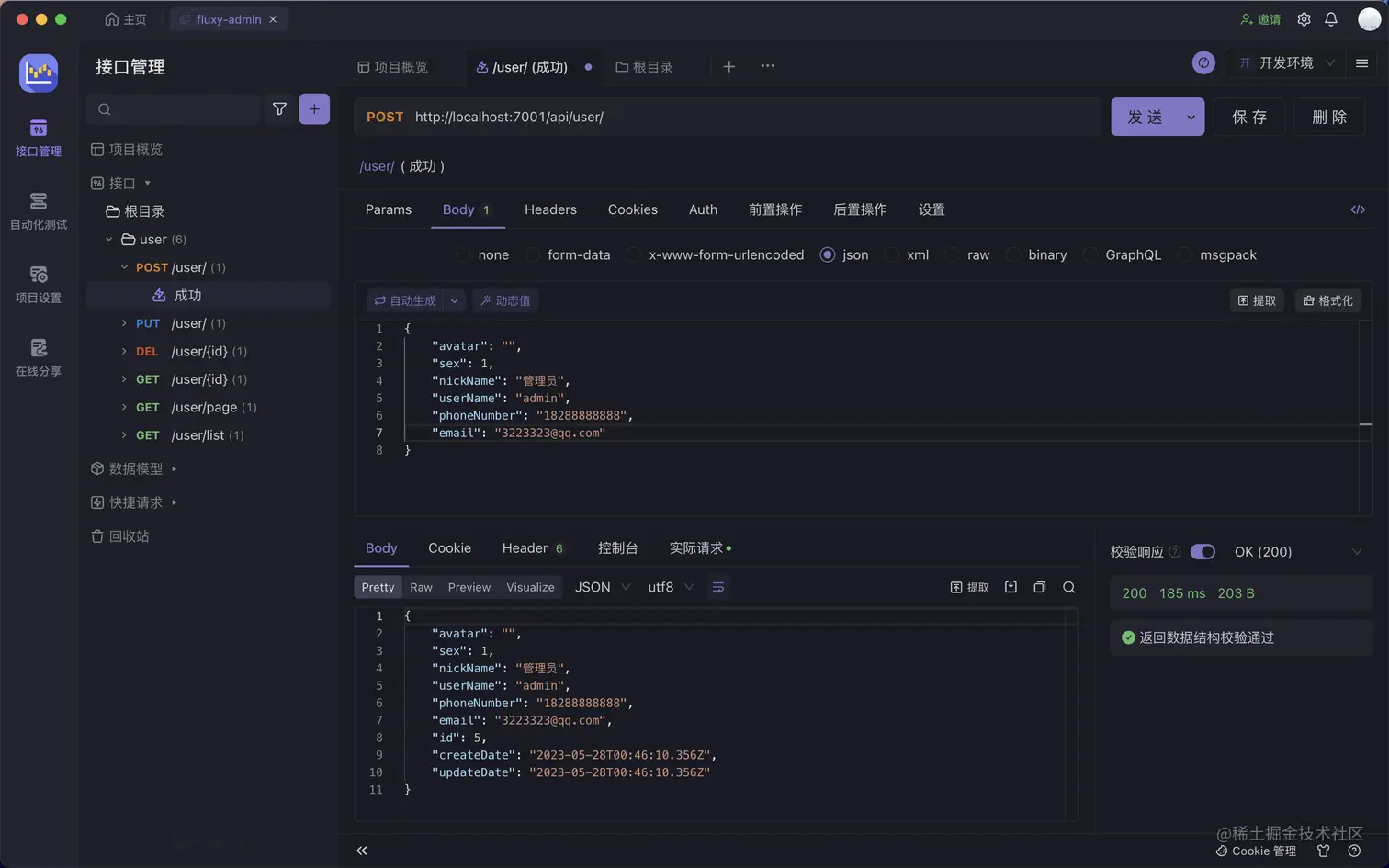This screenshot has width=1389, height=868.
Task: Copy the response body icon
Action: pos(1039,587)
